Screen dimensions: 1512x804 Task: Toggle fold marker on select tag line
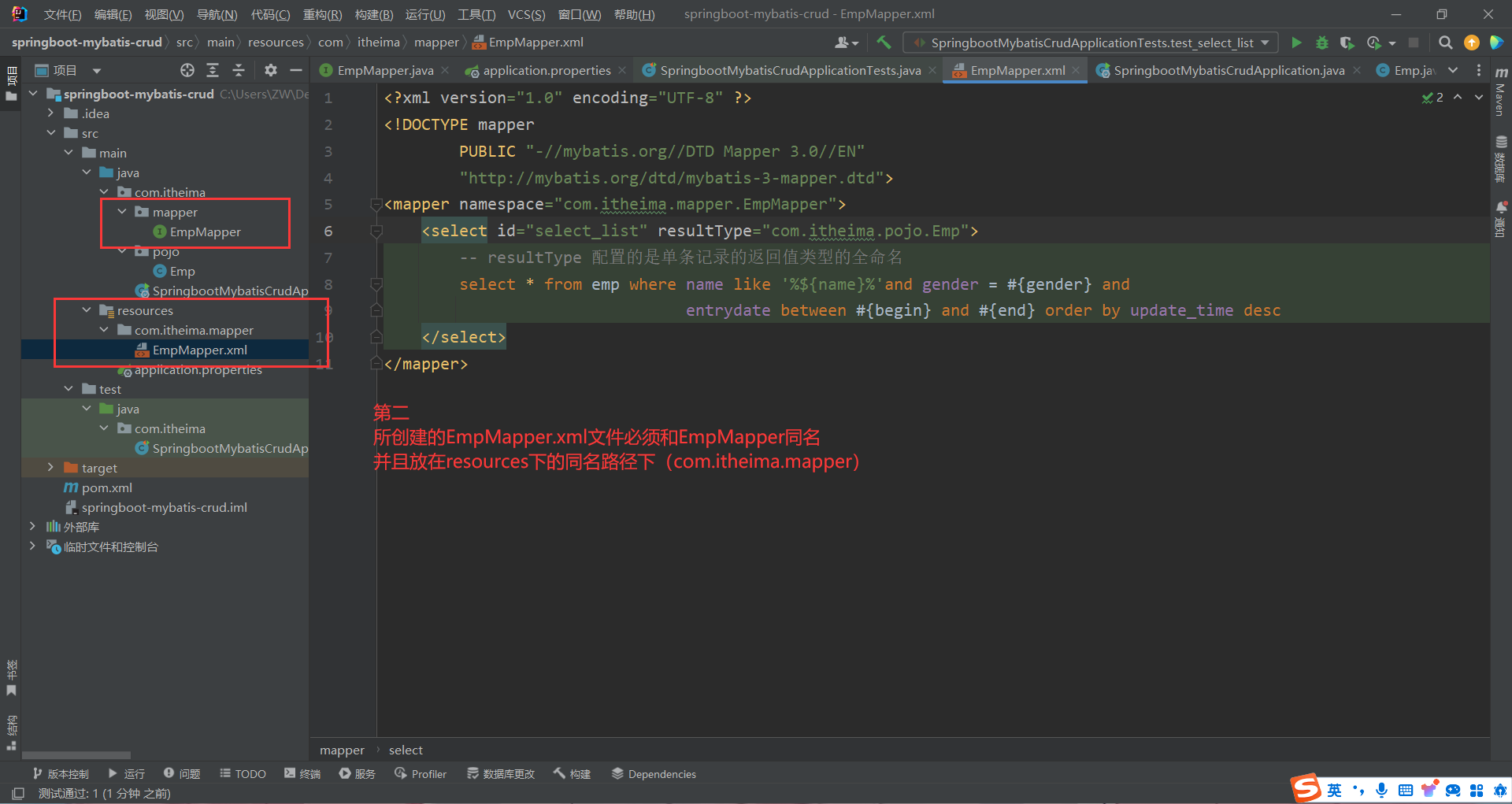[376, 232]
